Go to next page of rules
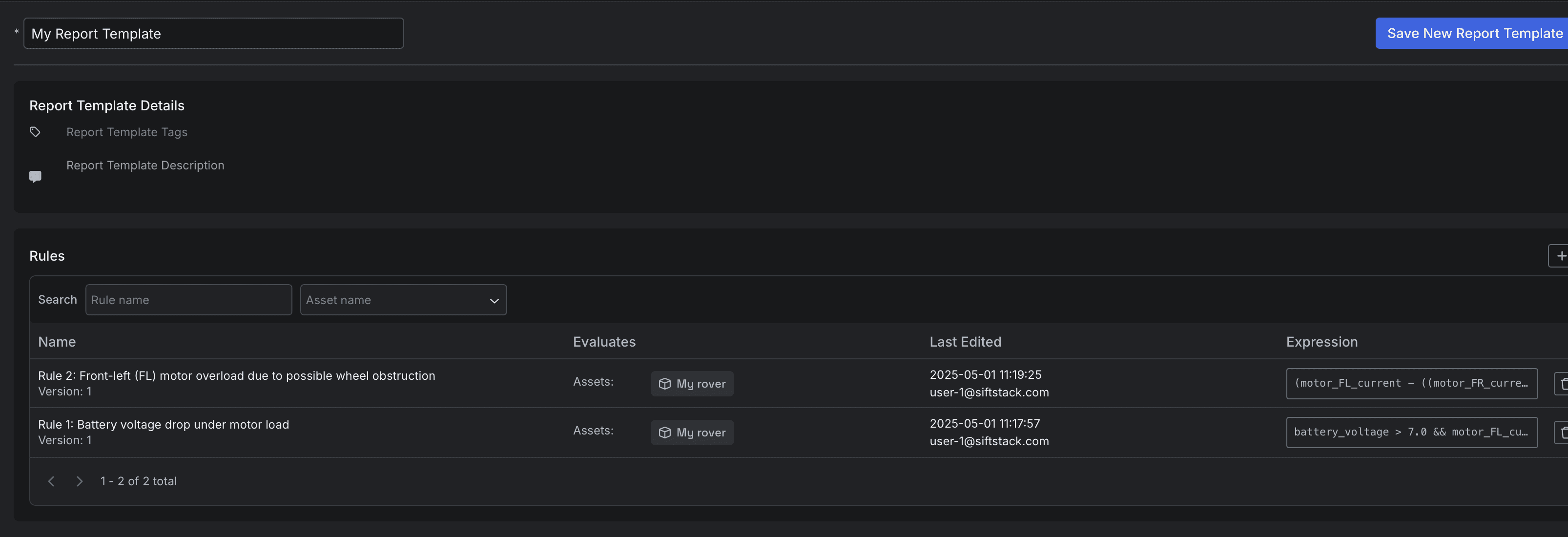 click(x=79, y=481)
